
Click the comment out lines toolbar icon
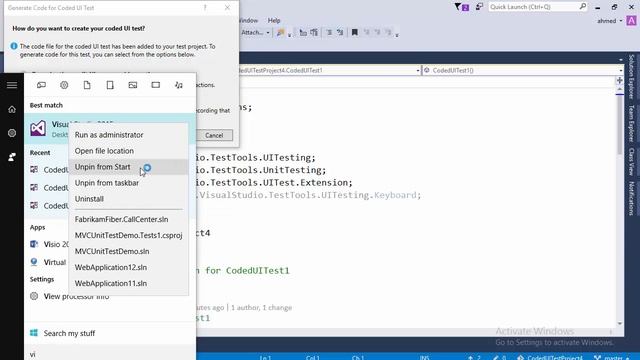(329, 32)
